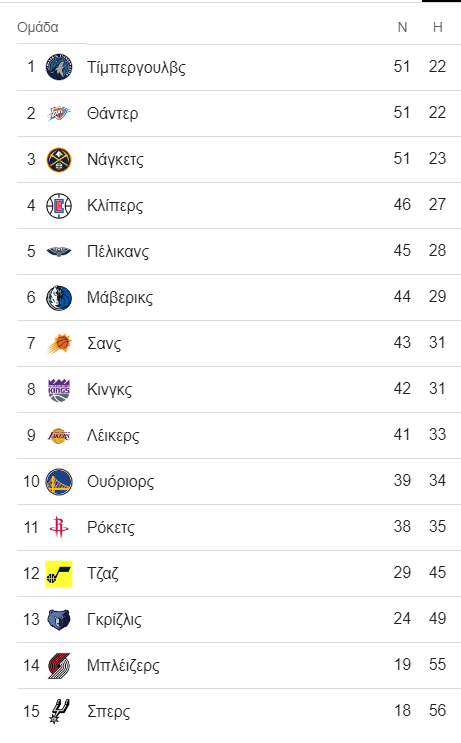Click the H losses column header
The height and width of the screenshot is (743, 461).
coord(438,27)
